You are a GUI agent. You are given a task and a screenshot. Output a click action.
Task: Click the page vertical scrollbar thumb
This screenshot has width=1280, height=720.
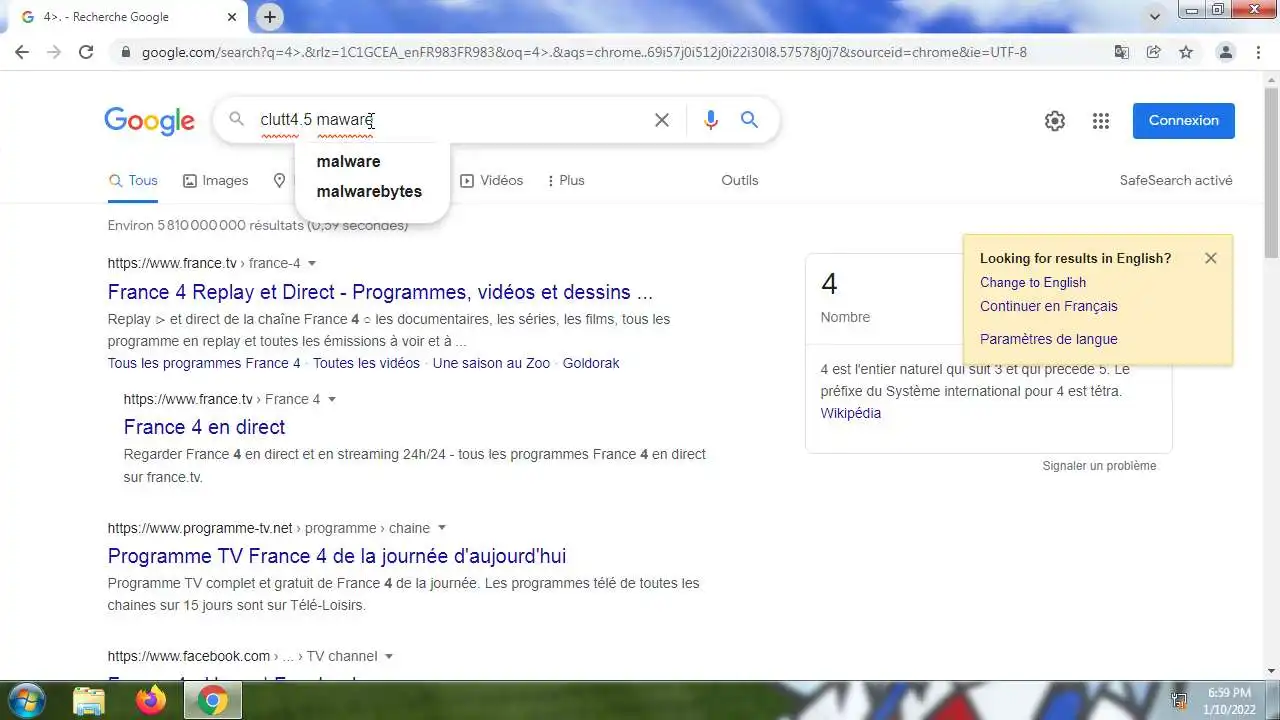[1271, 172]
